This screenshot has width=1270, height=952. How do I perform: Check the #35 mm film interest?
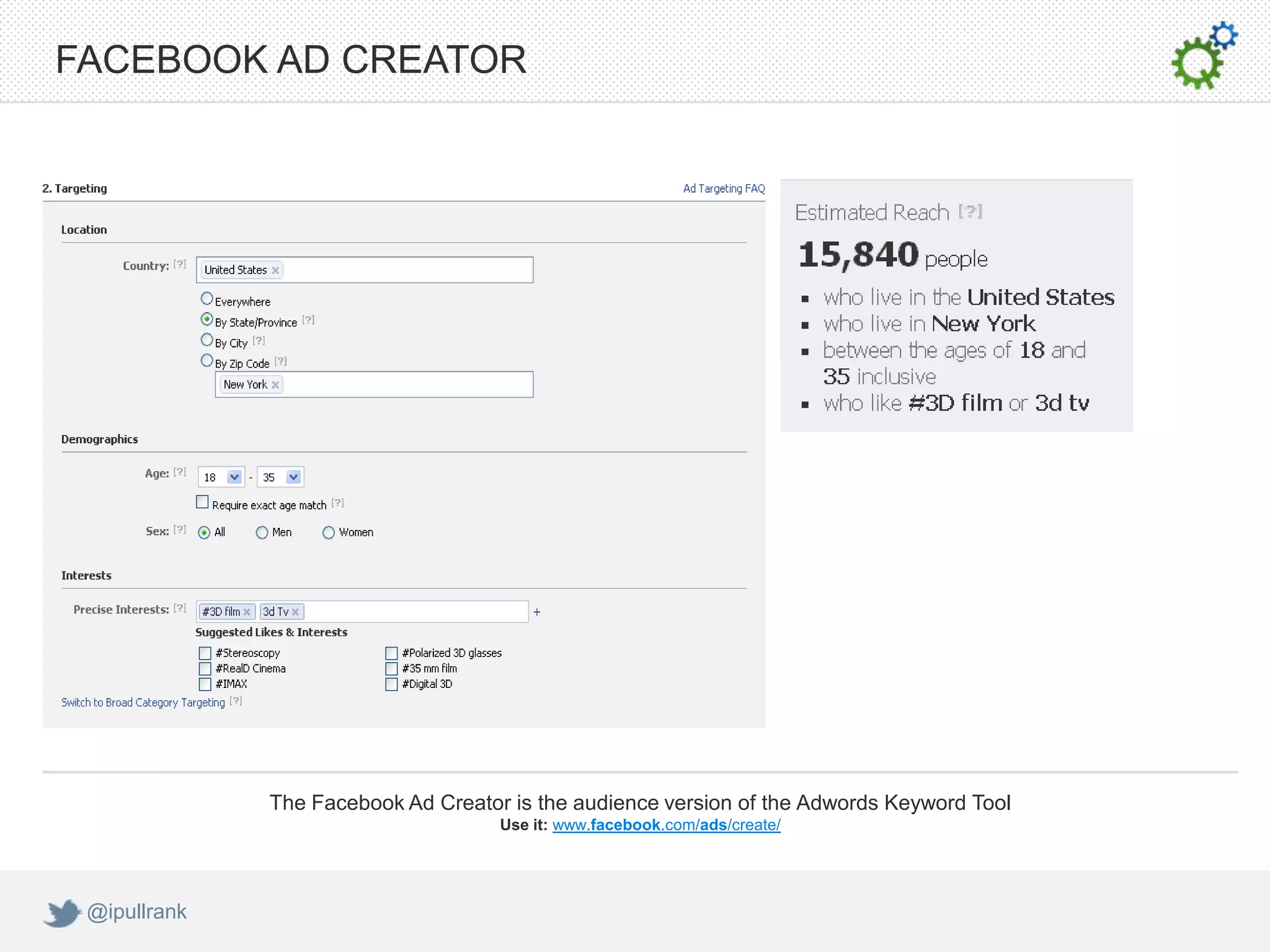(391, 669)
